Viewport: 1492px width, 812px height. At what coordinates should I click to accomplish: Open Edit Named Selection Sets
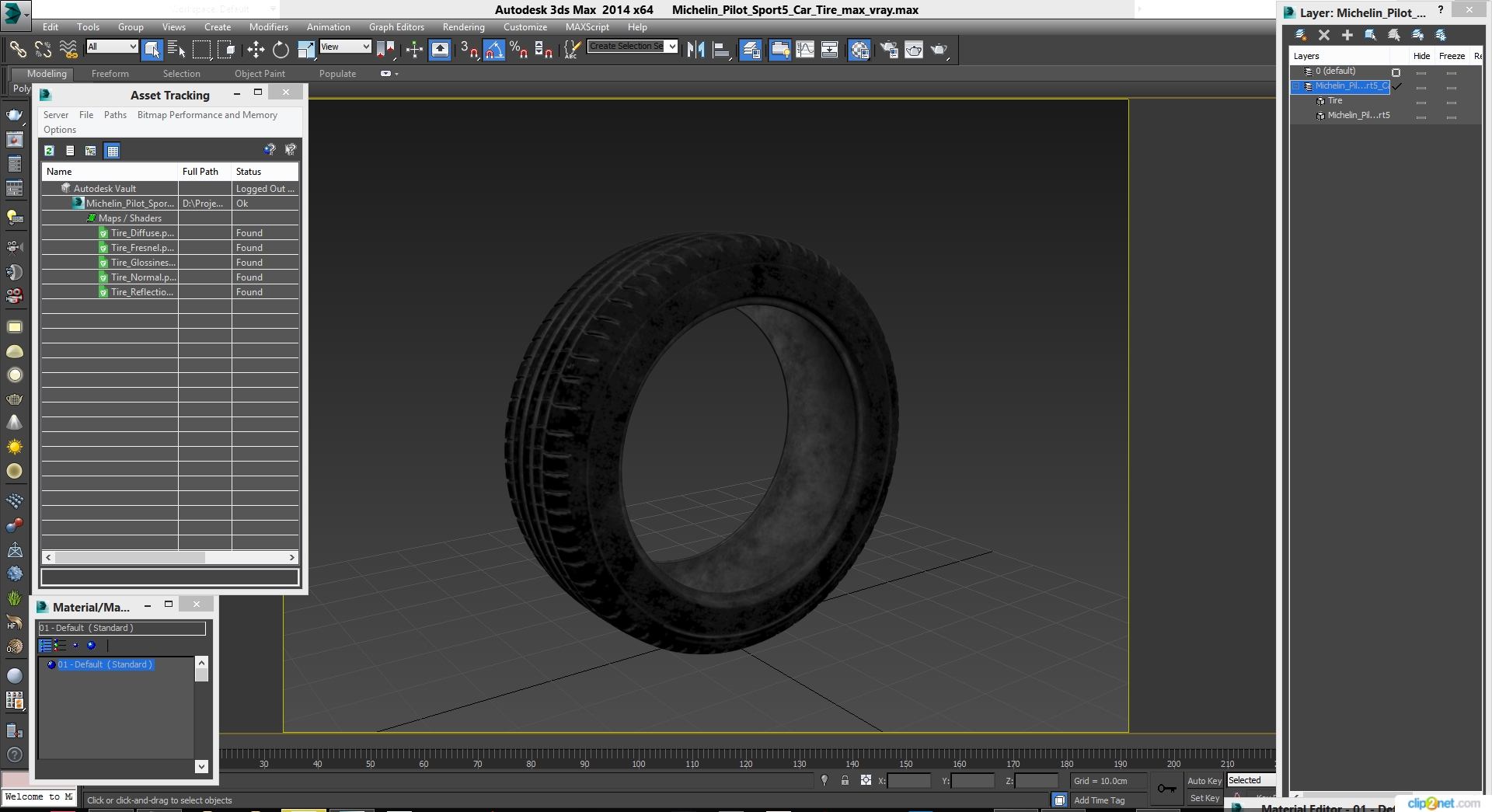[x=572, y=50]
